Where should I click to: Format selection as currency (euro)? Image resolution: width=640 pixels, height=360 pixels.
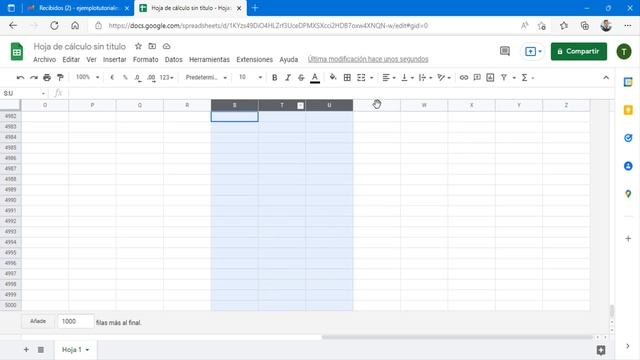tap(112, 78)
